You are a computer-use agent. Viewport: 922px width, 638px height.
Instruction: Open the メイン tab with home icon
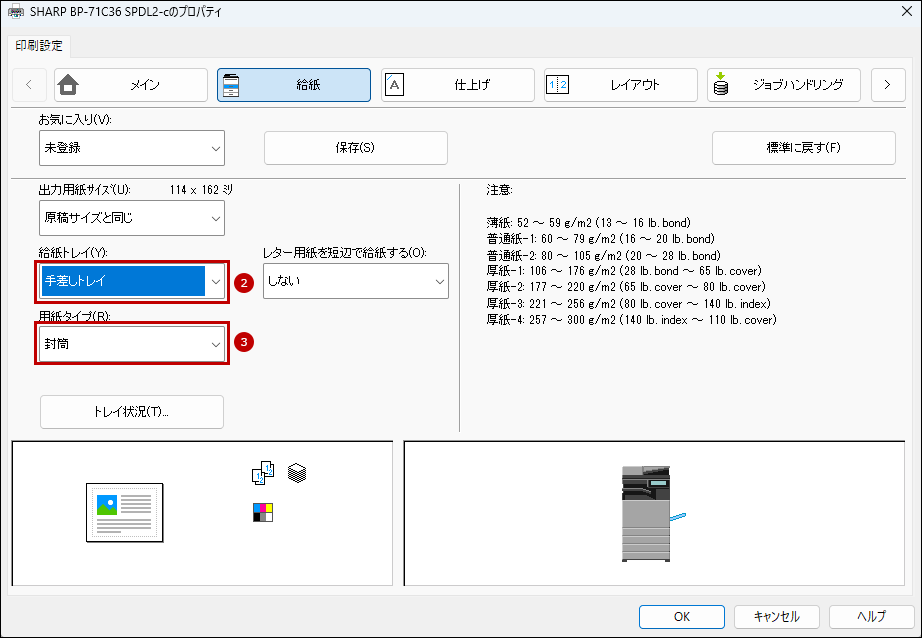tap(131, 85)
